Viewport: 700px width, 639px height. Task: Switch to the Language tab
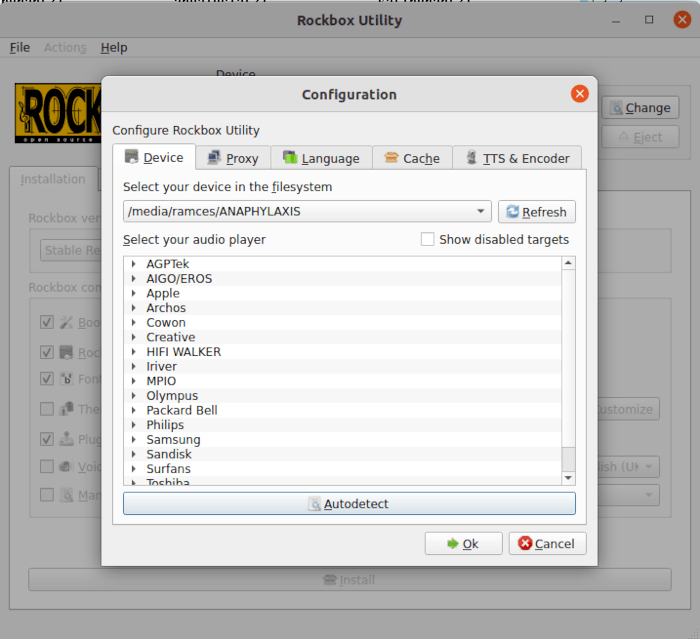click(x=321, y=159)
